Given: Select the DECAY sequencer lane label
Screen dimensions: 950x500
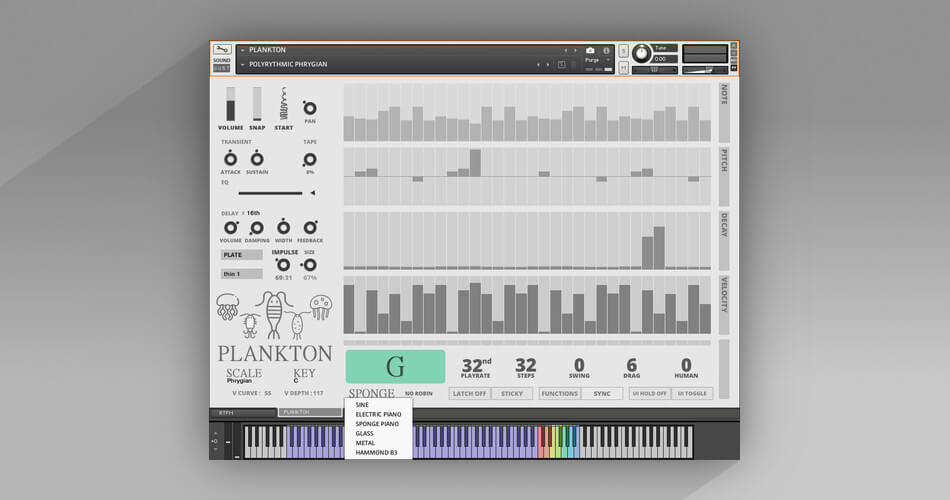Looking at the screenshot, I should coord(724,241).
